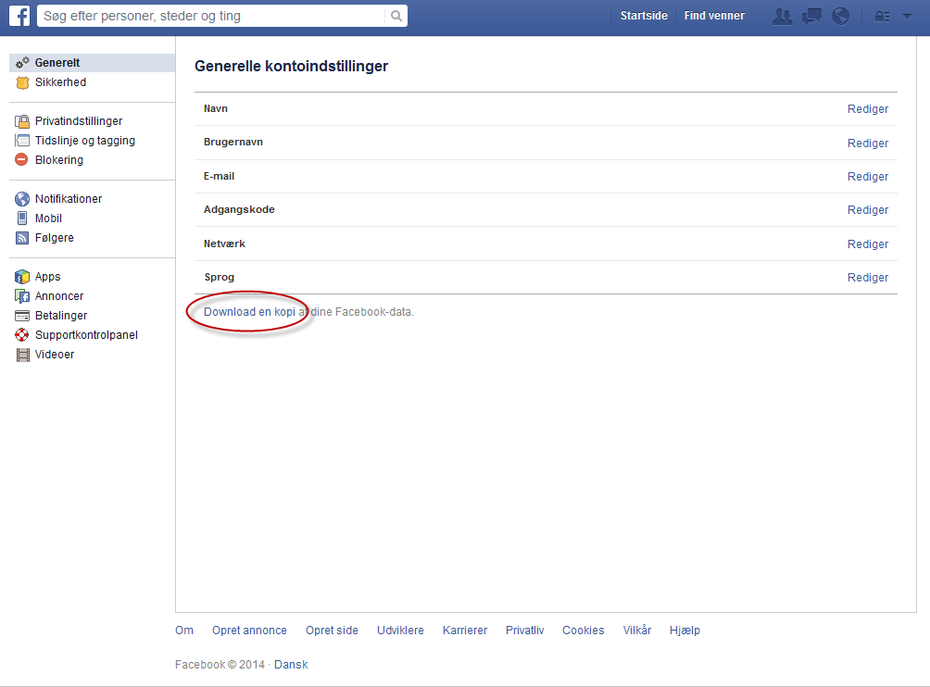Screen dimensions: 930x687
Task: Go to Tidslinje og tagging settings
Action: coord(85,141)
